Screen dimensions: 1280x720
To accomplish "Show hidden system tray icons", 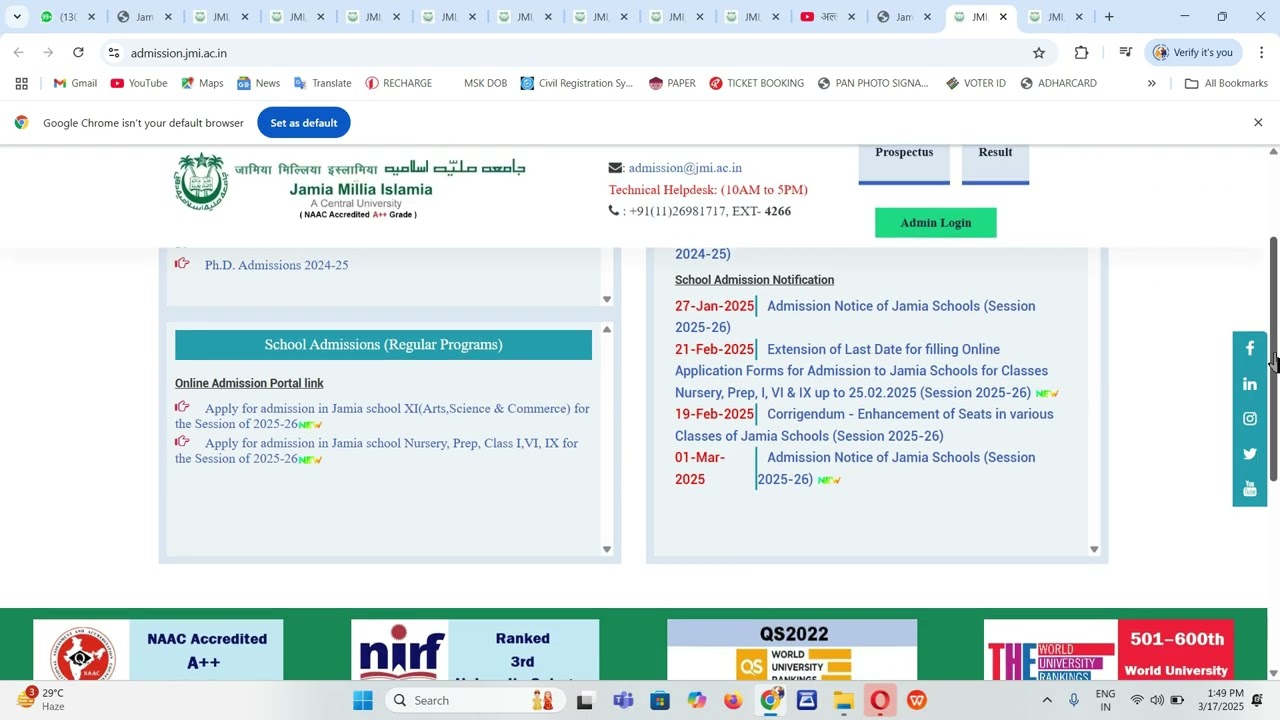I will coord(1047,700).
